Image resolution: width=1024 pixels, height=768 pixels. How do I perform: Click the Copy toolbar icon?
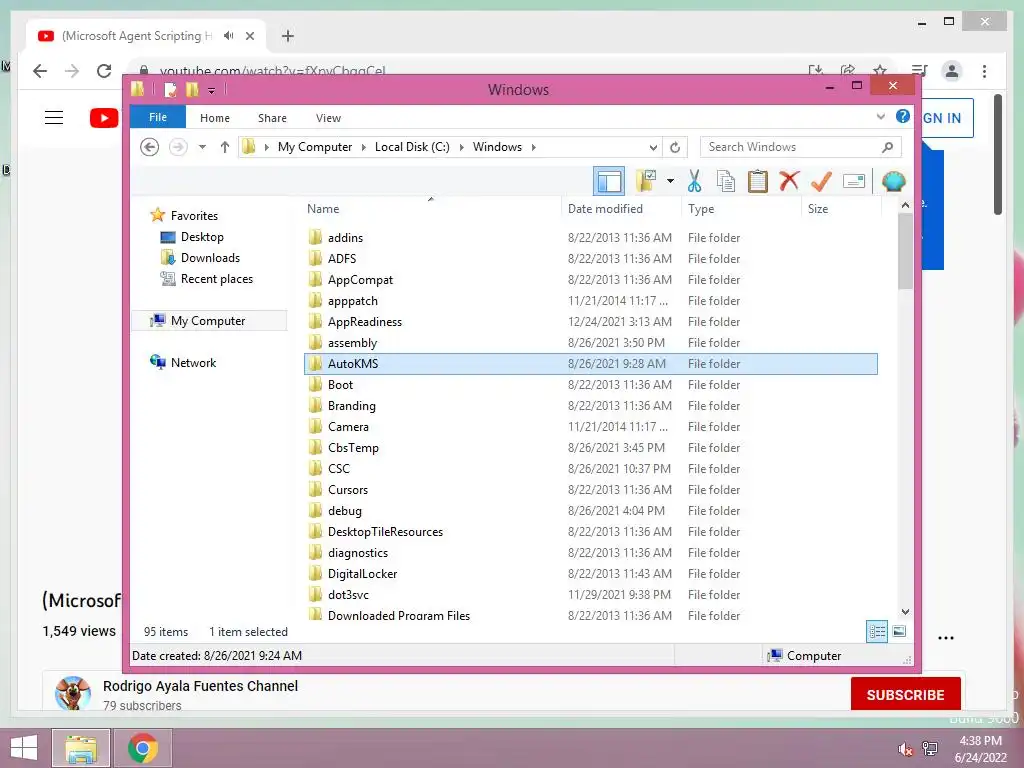[x=726, y=182]
